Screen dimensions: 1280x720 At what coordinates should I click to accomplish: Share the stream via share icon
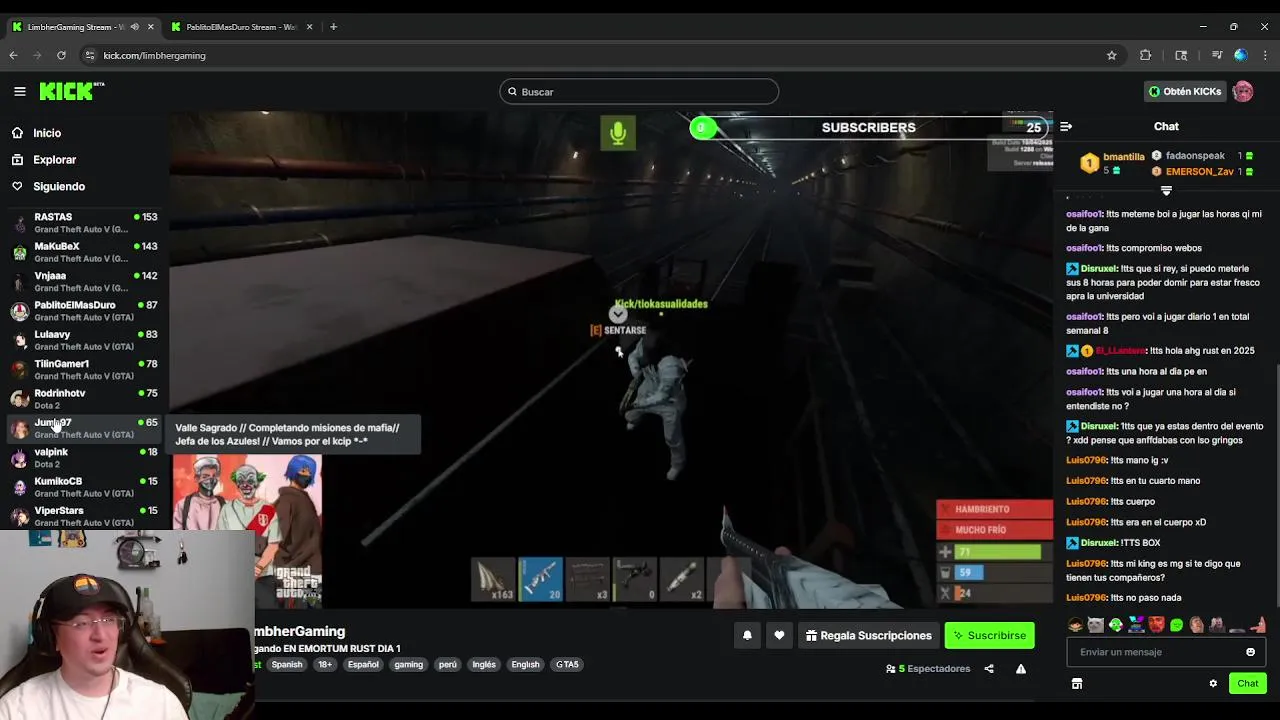pyautogui.click(x=989, y=669)
